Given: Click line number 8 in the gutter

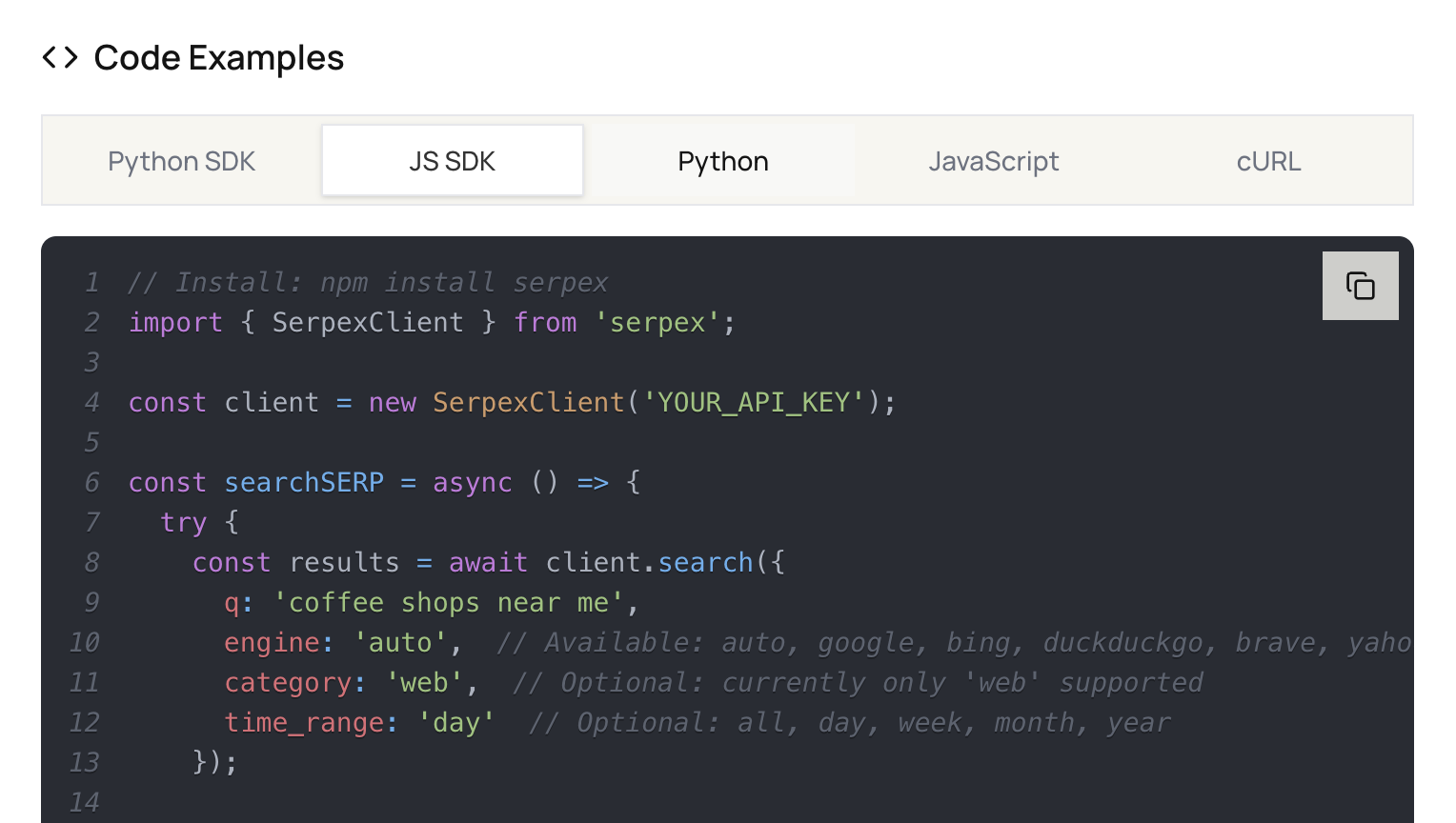Looking at the screenshot, I should click(91, 562).
